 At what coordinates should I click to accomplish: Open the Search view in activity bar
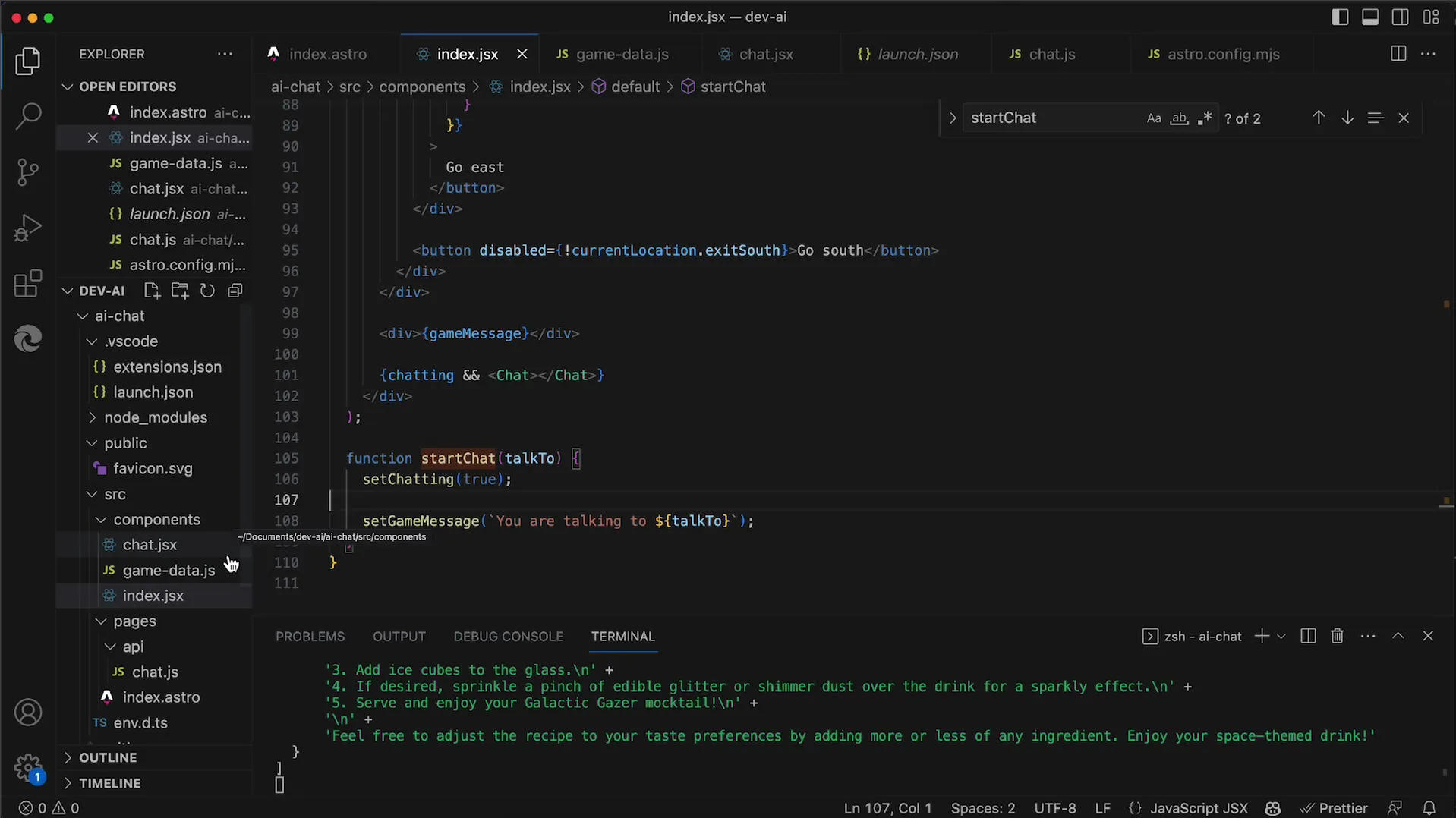point(28,117)
